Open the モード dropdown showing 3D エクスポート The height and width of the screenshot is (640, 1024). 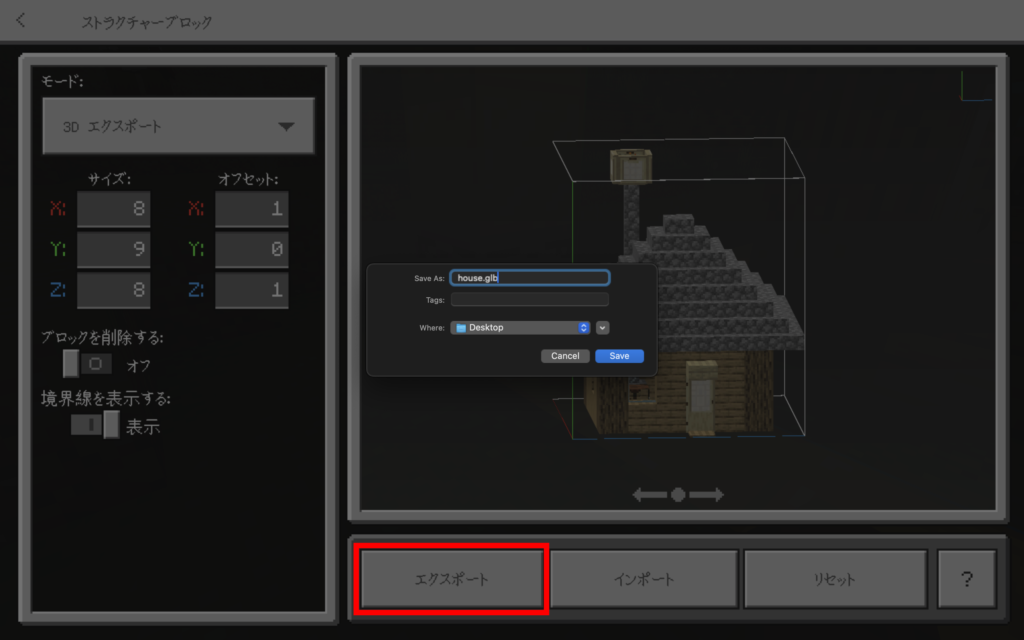(178, 127)
